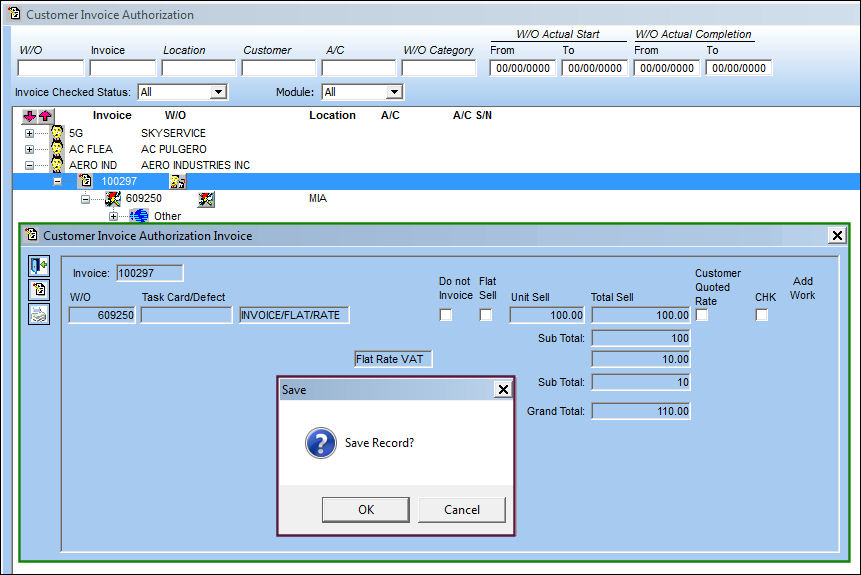
Task: Click the INVOICE/FLAT/RATE description field
Action: pos(294,315)
